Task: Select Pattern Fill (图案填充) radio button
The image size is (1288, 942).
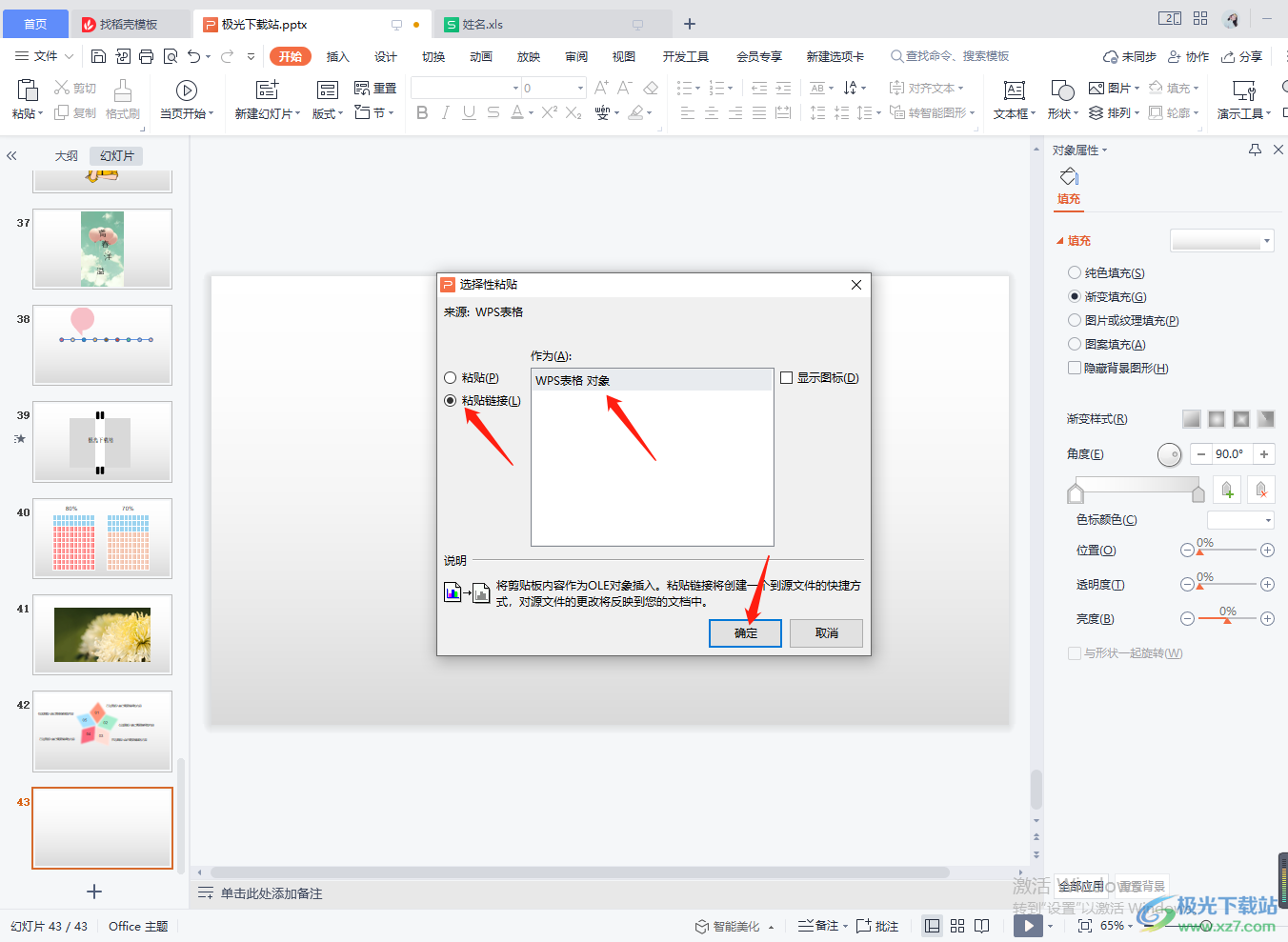Action: click(1075, 344)
